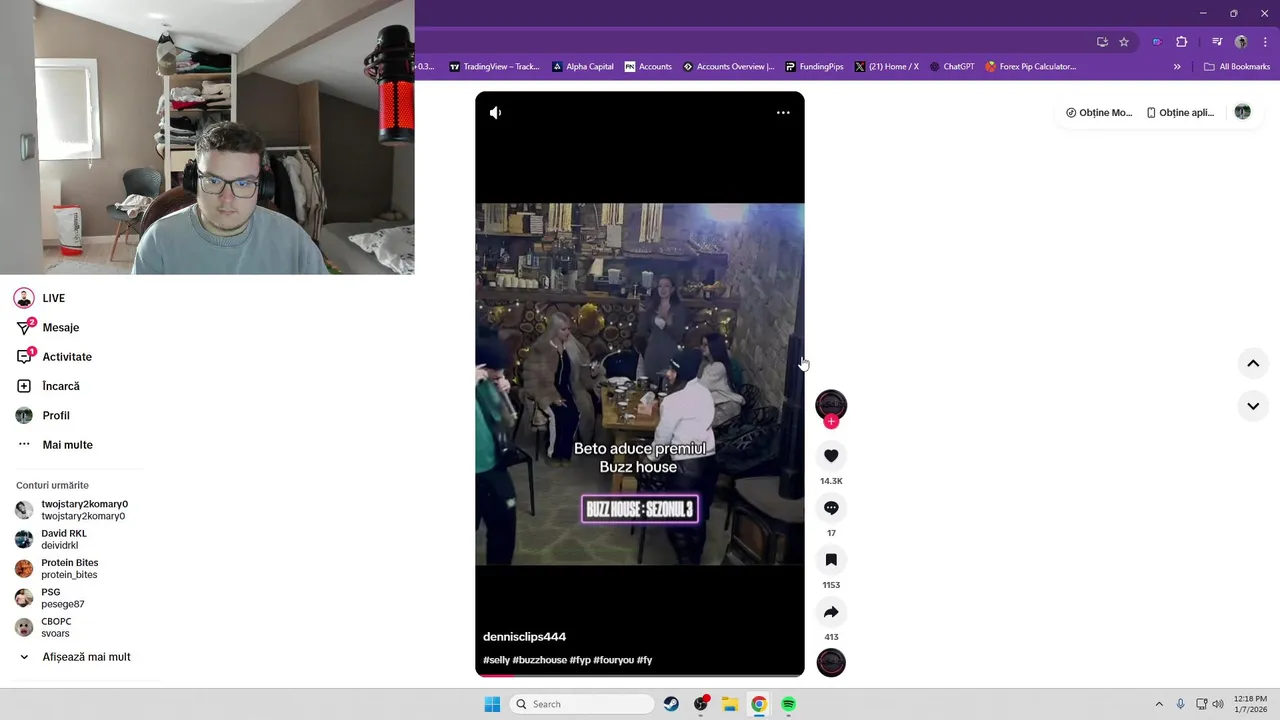Open the three-dots video options menu
This screenshot has width=1280, height=720.
click(x=783, y=113)
